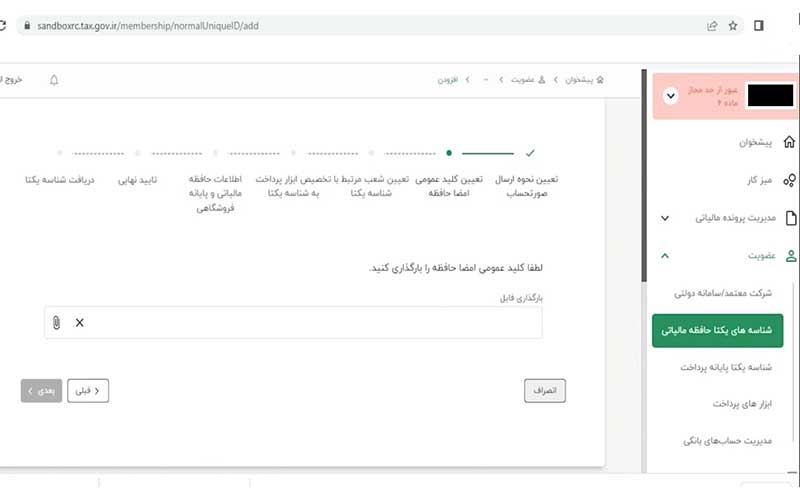The image size is (800, 500).
Task: Click the میز کار sidebar icon
Action: pyautogui.click(x=789, y=180)
